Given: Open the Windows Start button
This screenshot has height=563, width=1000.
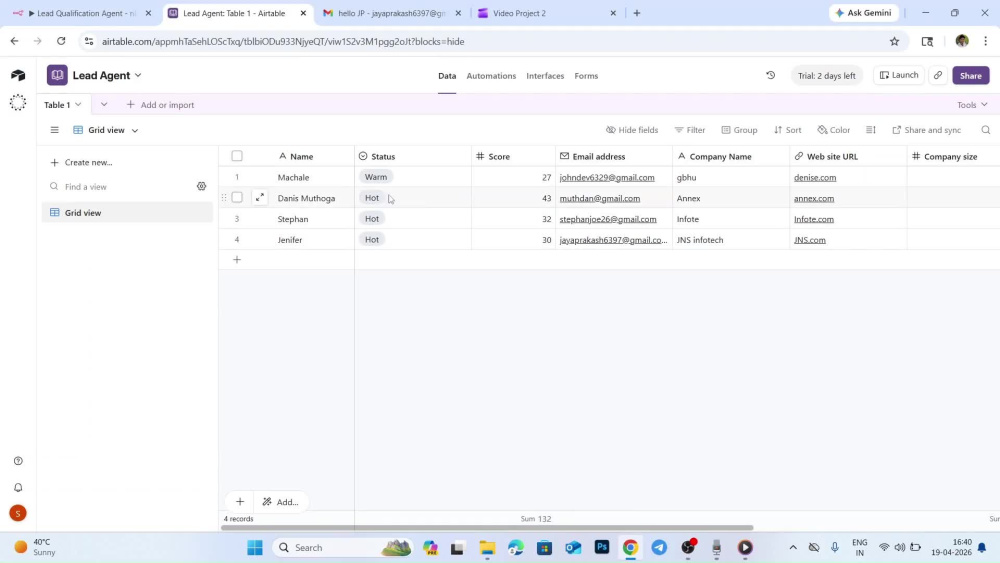Looking at the screenshot, I should pyautogui.click(x=255, y=548).
